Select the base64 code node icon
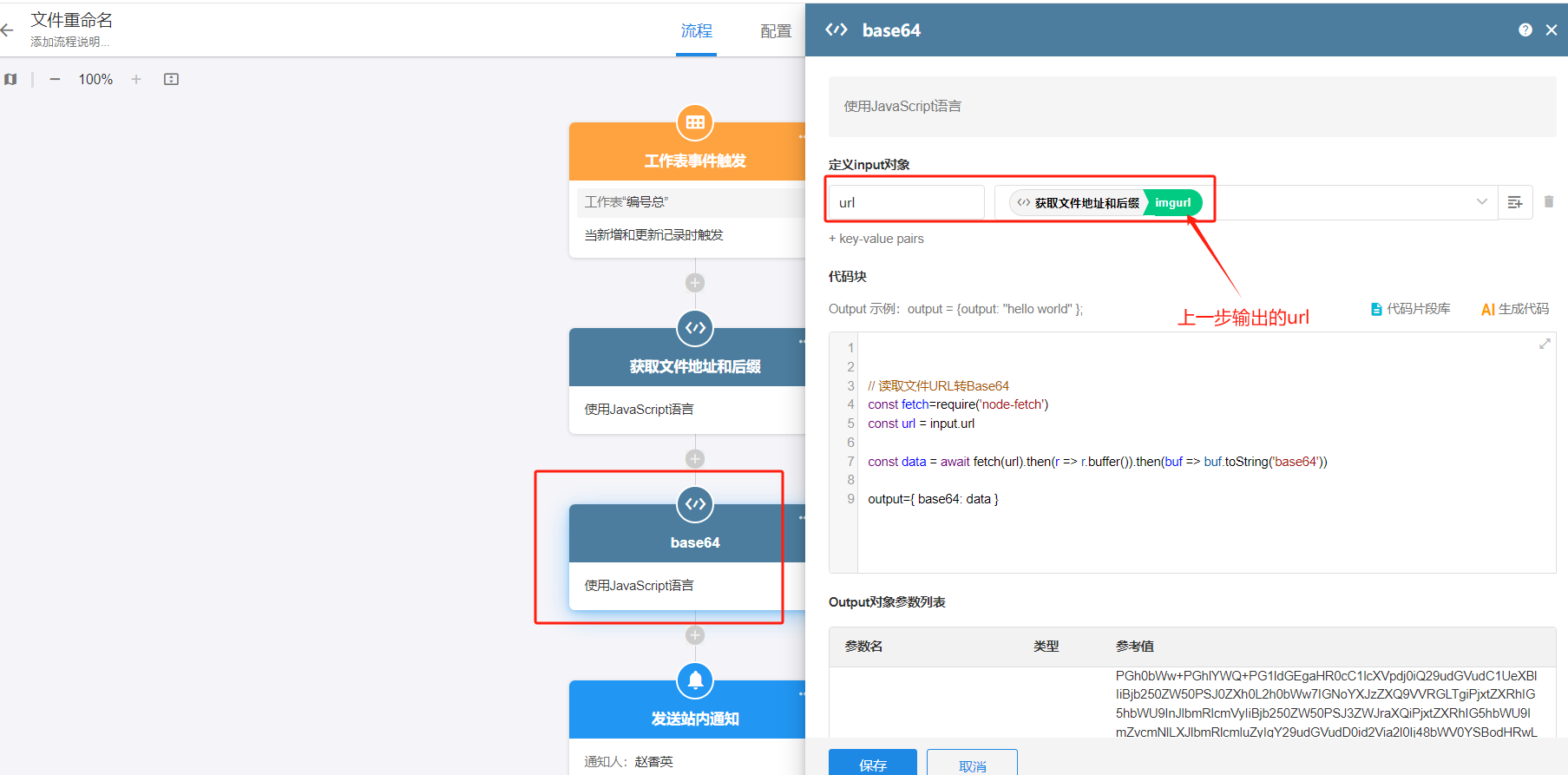The height and width of the screenshot is (775, 1568). click(x=695, y=504)
